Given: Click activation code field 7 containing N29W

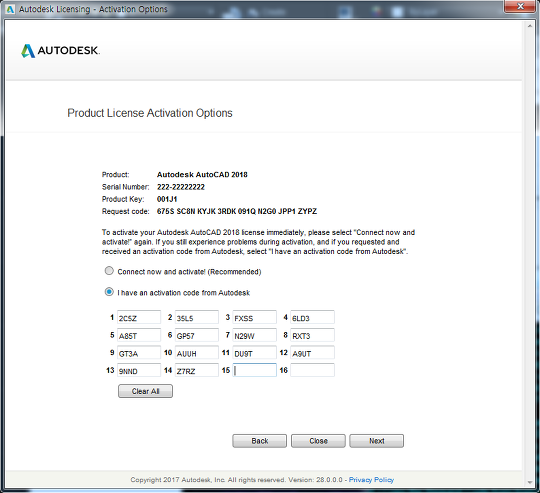Looking at the screenshot, I should (x=255, y=335).
